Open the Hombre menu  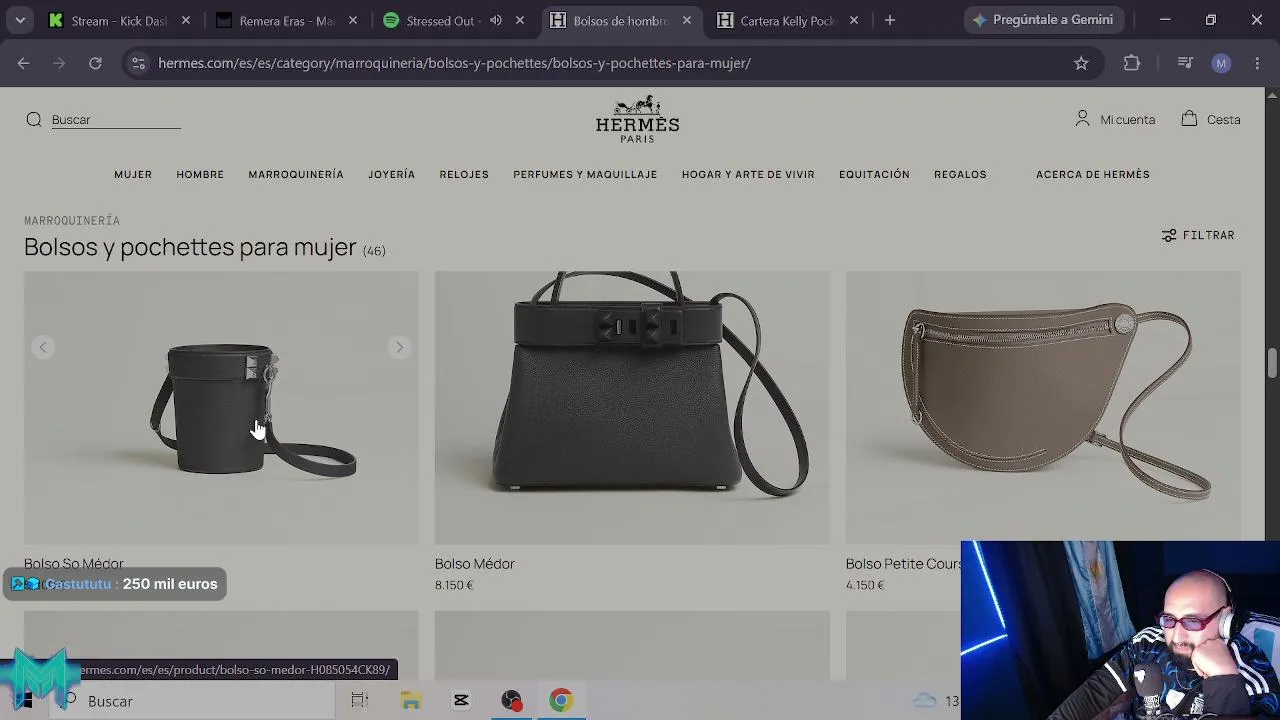(200, 174)
